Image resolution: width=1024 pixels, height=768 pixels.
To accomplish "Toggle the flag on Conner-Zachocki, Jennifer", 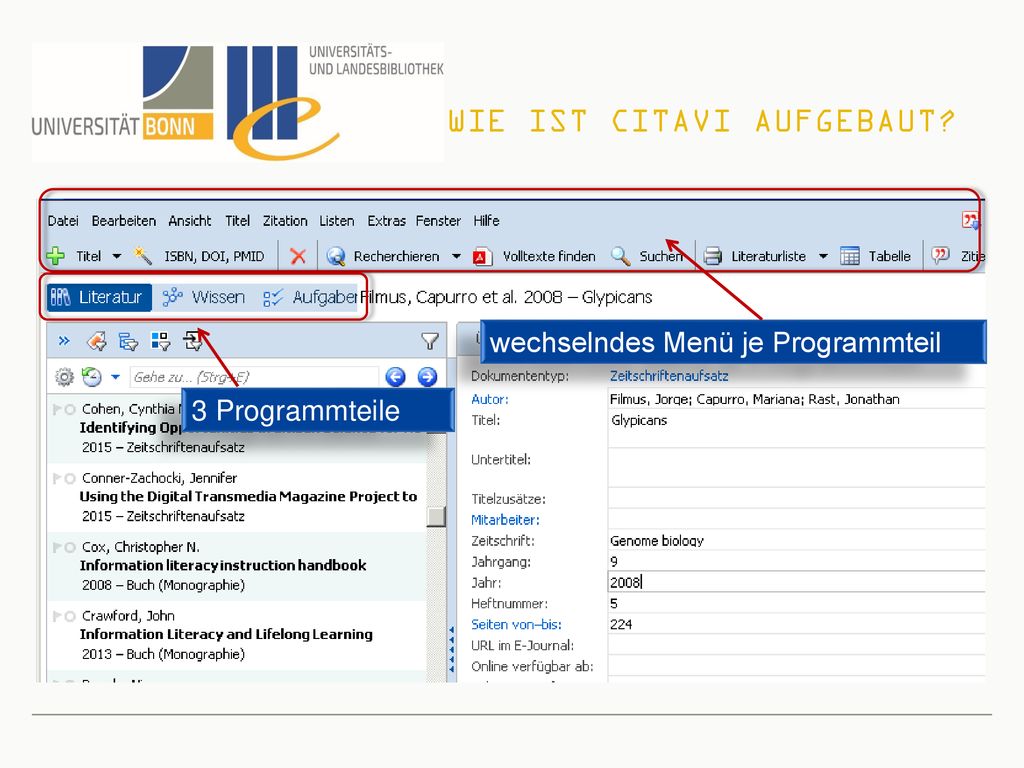I will pyautogui.click(x=57, y=478).
